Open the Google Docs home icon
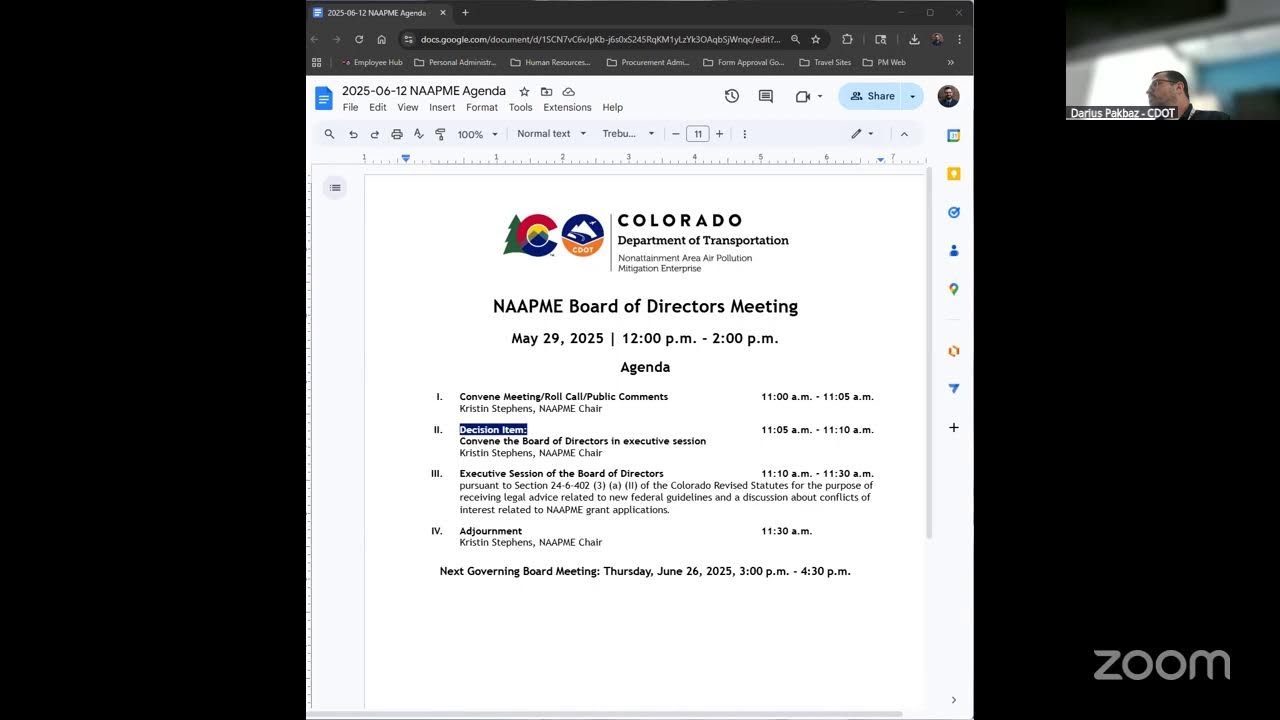Image resolution: width=1280 pixels, height=720 pixels. pos(323,98)
